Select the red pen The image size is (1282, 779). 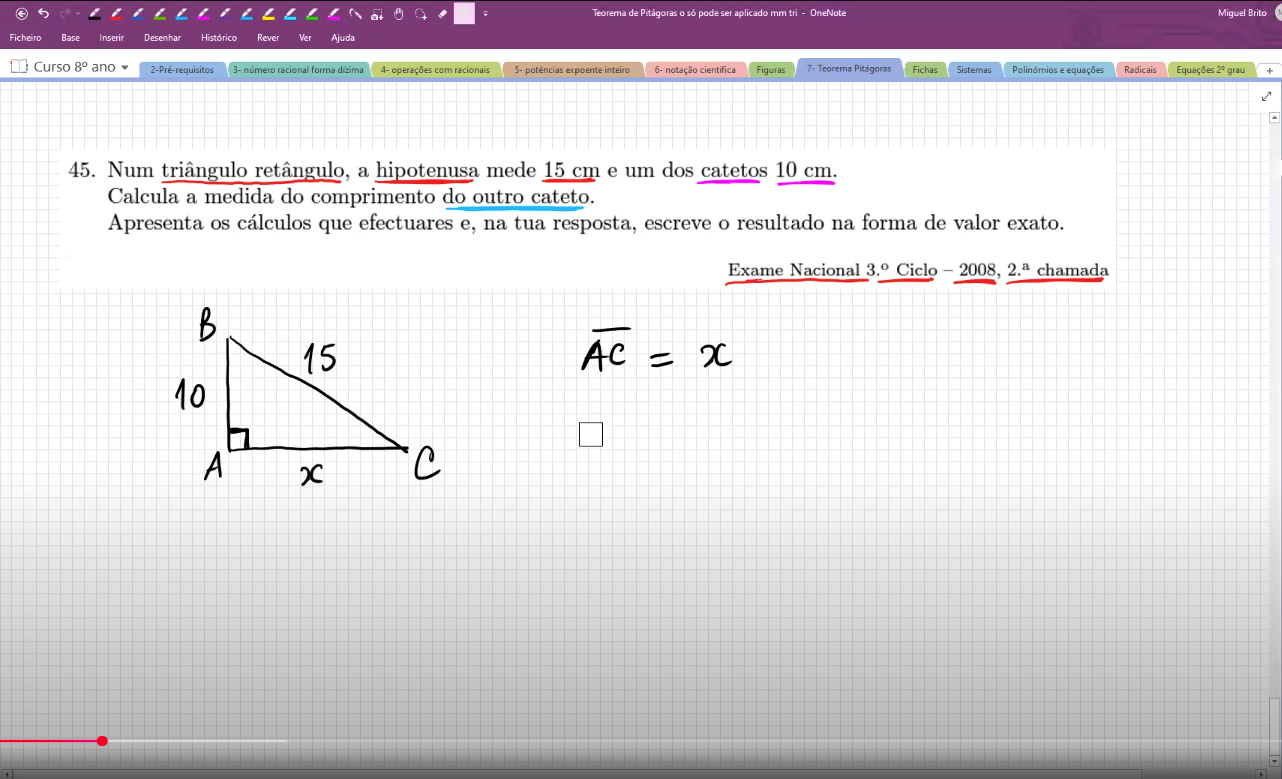pos(116,14)
